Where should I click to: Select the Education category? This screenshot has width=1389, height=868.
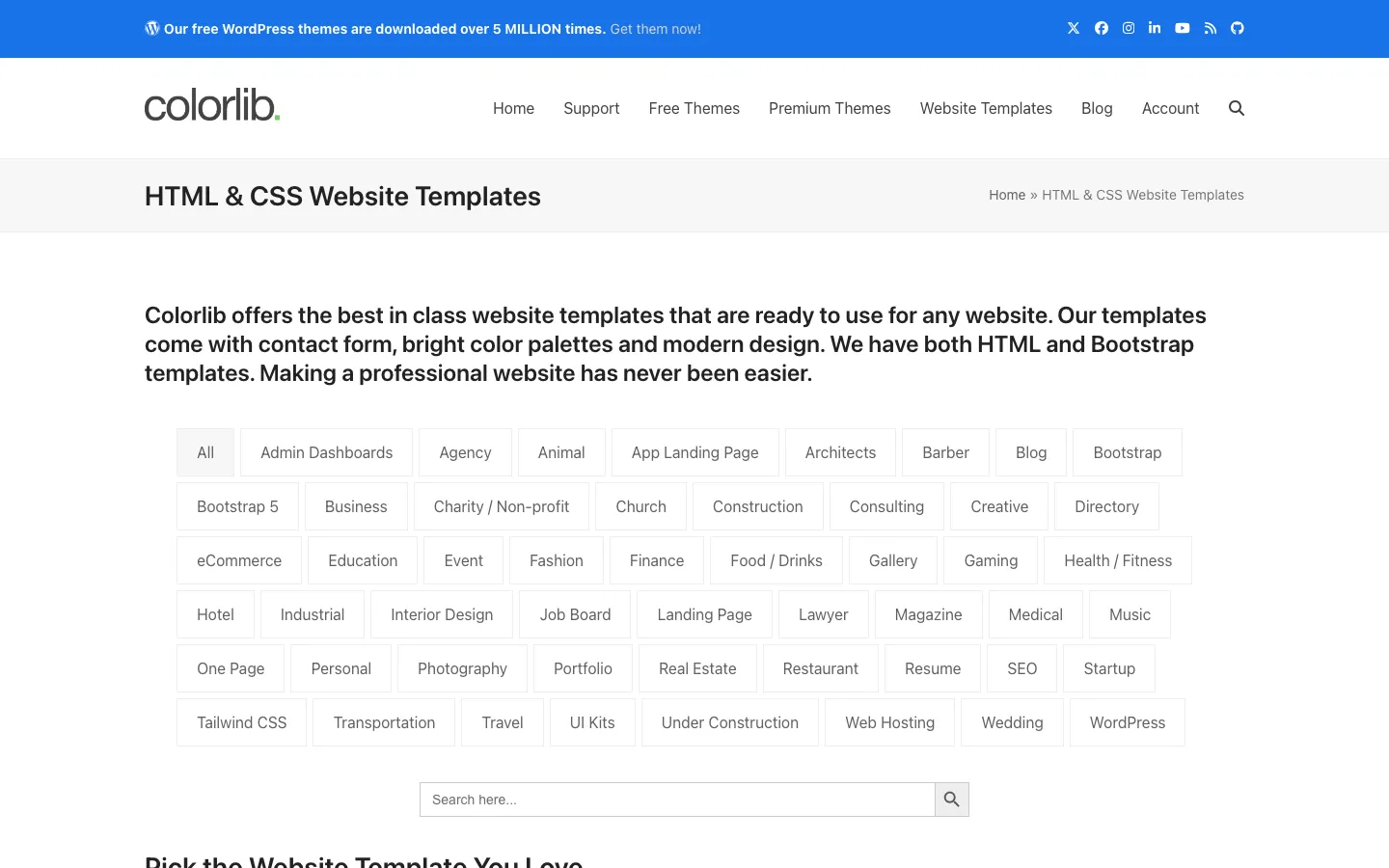click(x=363, y=560)
